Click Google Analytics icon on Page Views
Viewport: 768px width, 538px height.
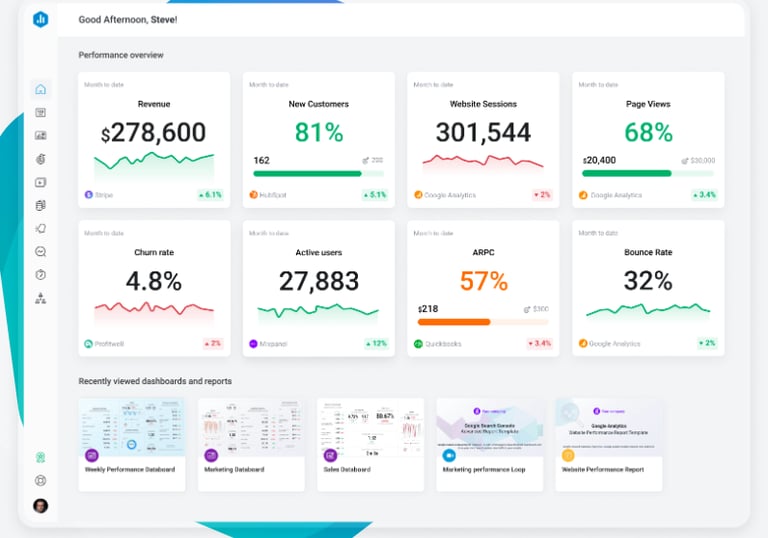(x=583, y=195)
